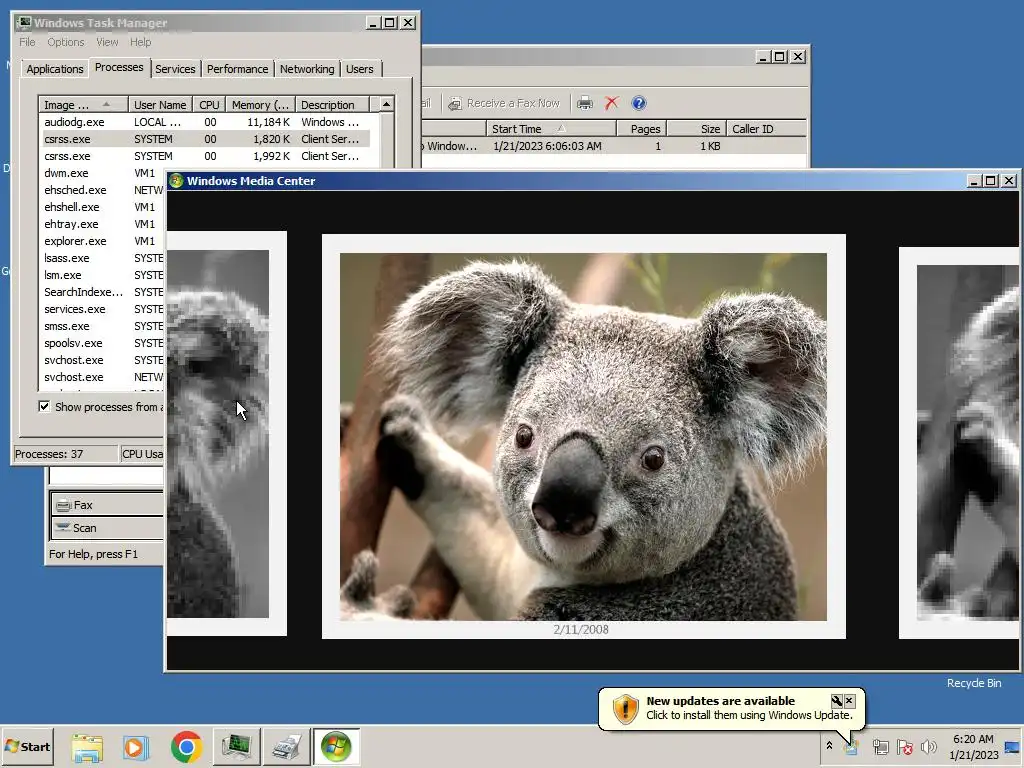Select the center koala photo

583,436
